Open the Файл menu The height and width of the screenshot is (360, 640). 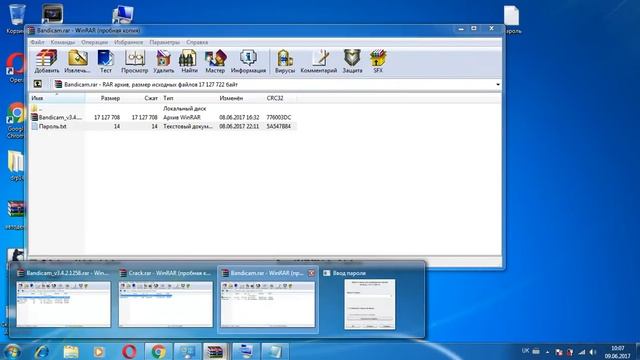pos(38,42)
